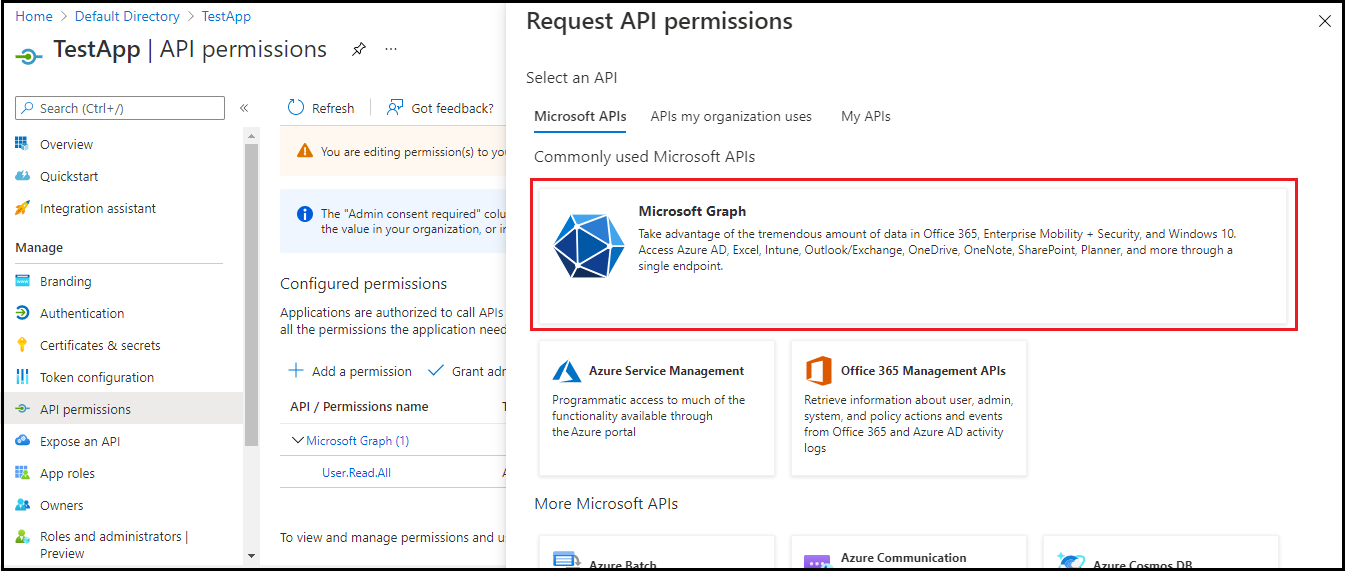Open the Microsoft Graph (1) link

pos(358,440)
